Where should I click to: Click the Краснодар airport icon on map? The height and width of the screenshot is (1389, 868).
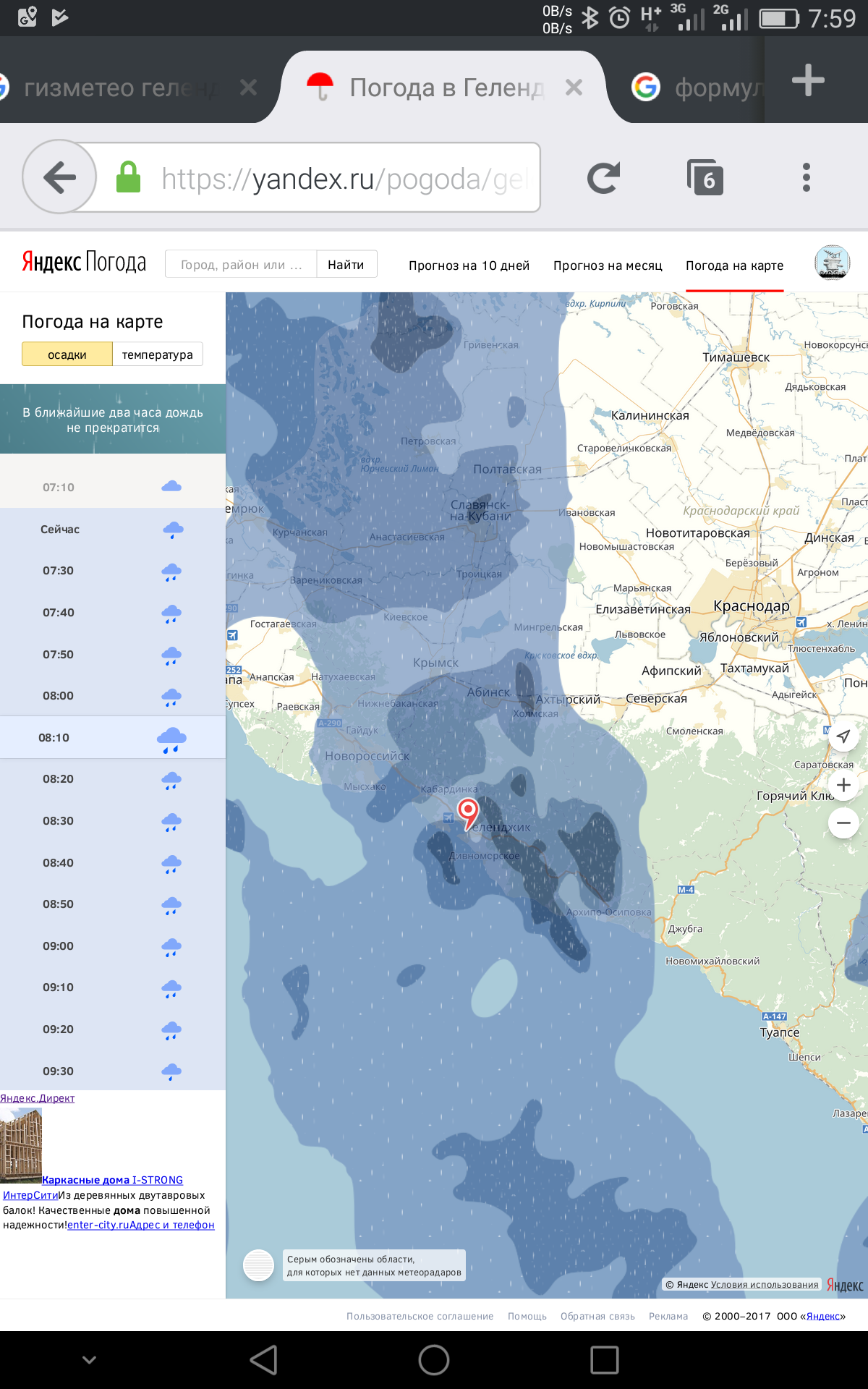[x=801, y=622]
